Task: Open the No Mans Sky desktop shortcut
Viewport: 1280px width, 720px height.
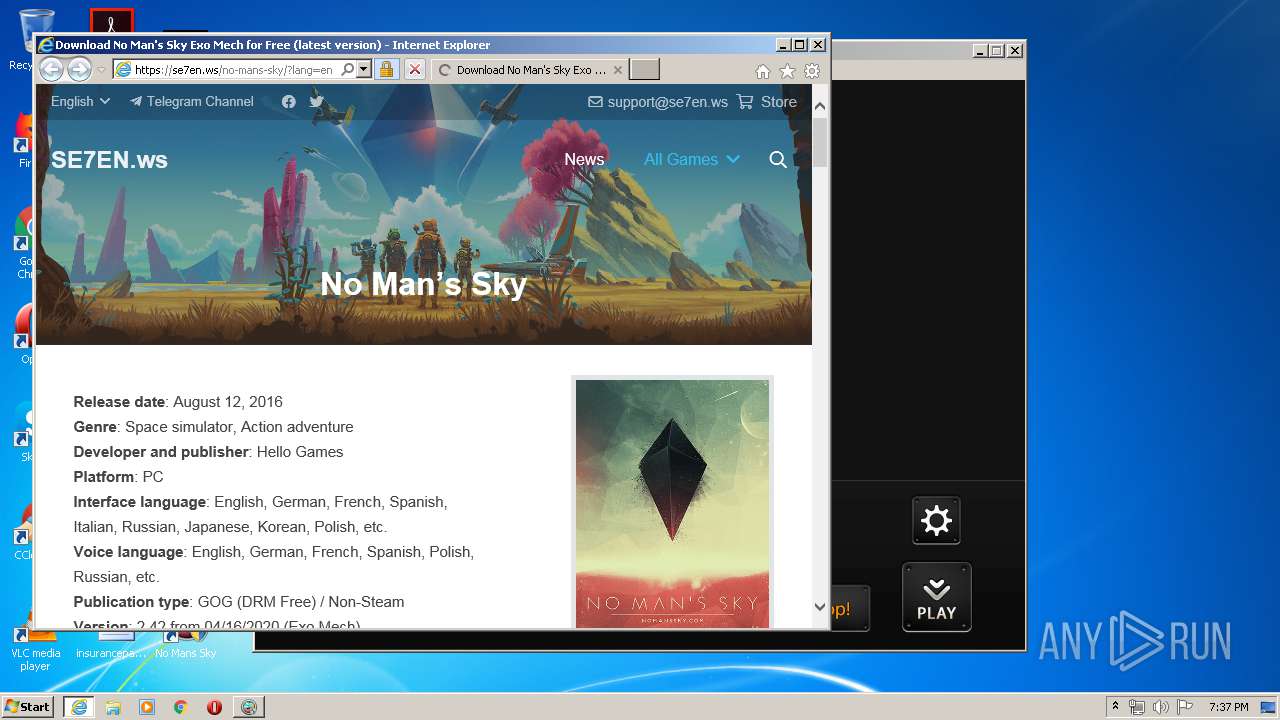Action: (x=185, y=645)
